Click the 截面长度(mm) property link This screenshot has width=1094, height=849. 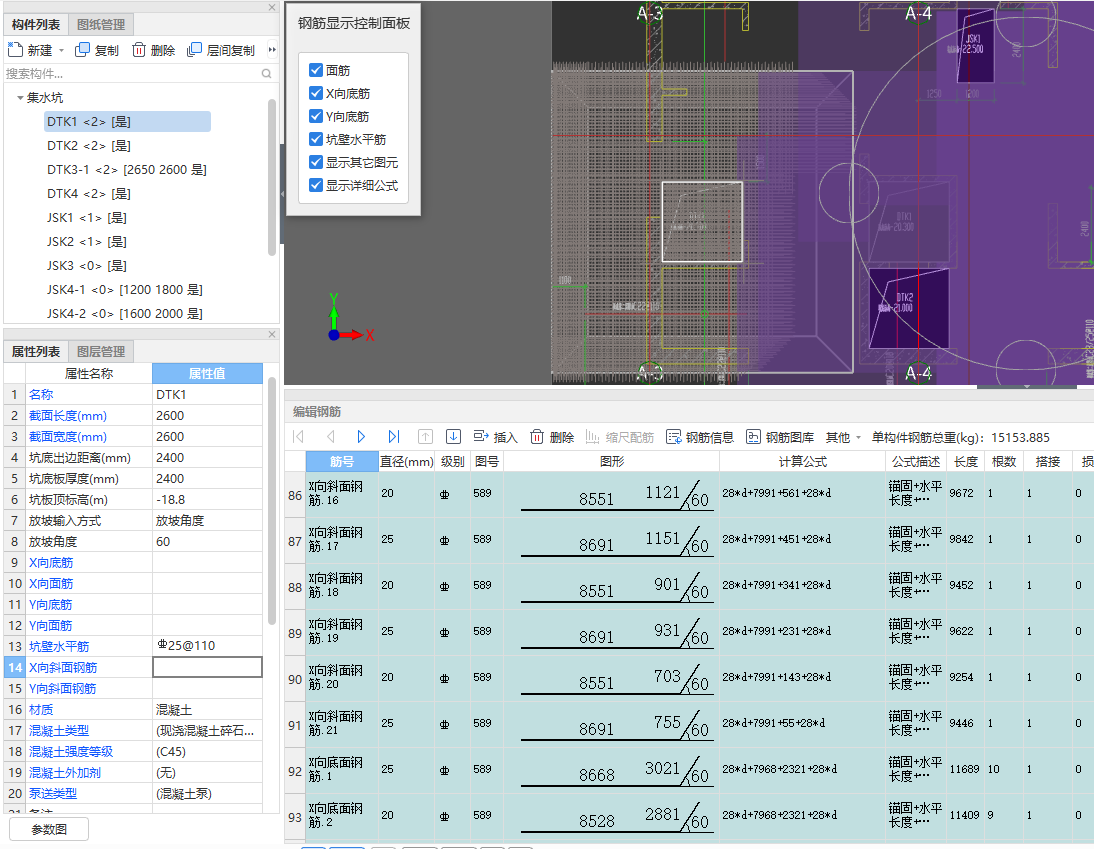pos(68,416)
